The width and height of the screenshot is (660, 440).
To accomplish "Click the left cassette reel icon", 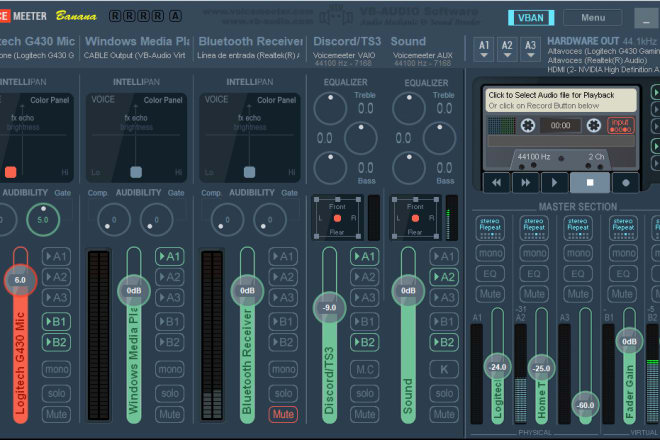I will click(528, 125).
